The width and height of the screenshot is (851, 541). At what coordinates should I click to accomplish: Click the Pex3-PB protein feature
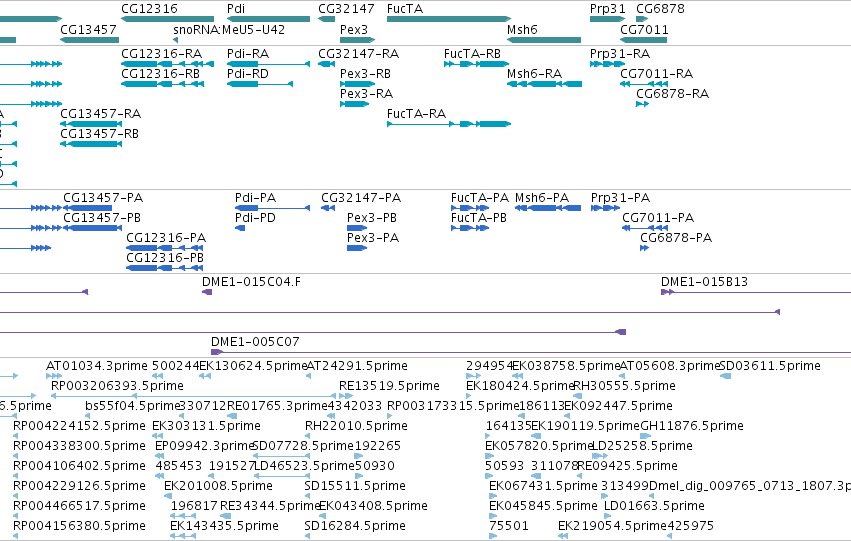coord(357,228)
